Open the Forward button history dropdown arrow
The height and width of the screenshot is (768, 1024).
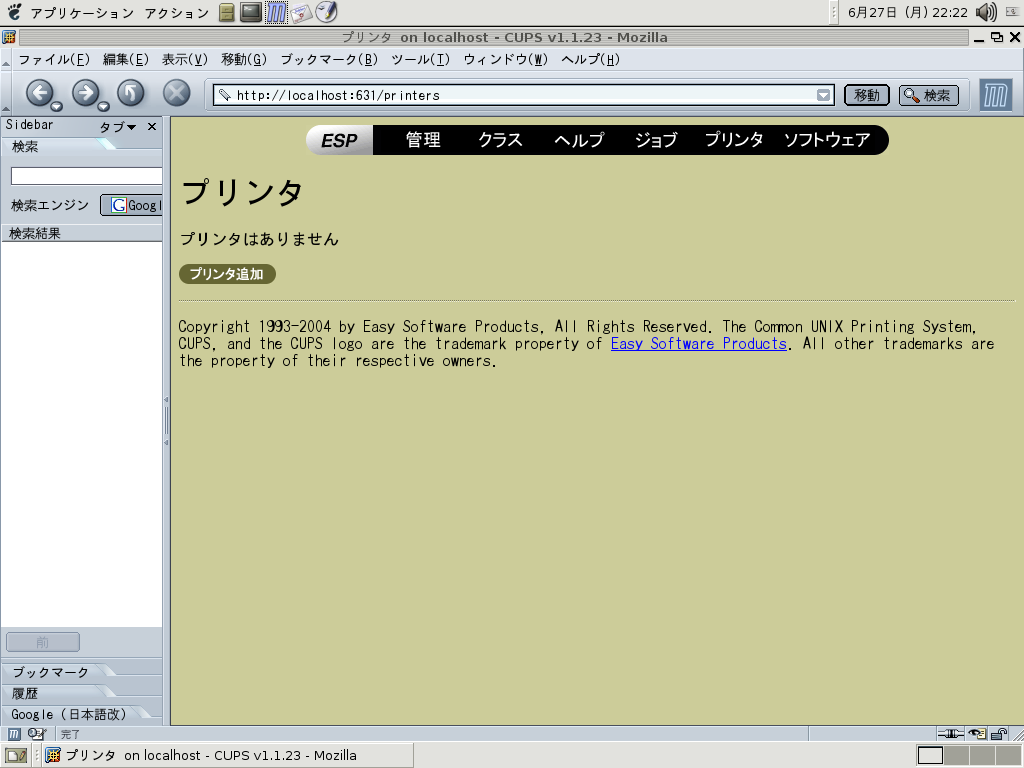[103, 106]
